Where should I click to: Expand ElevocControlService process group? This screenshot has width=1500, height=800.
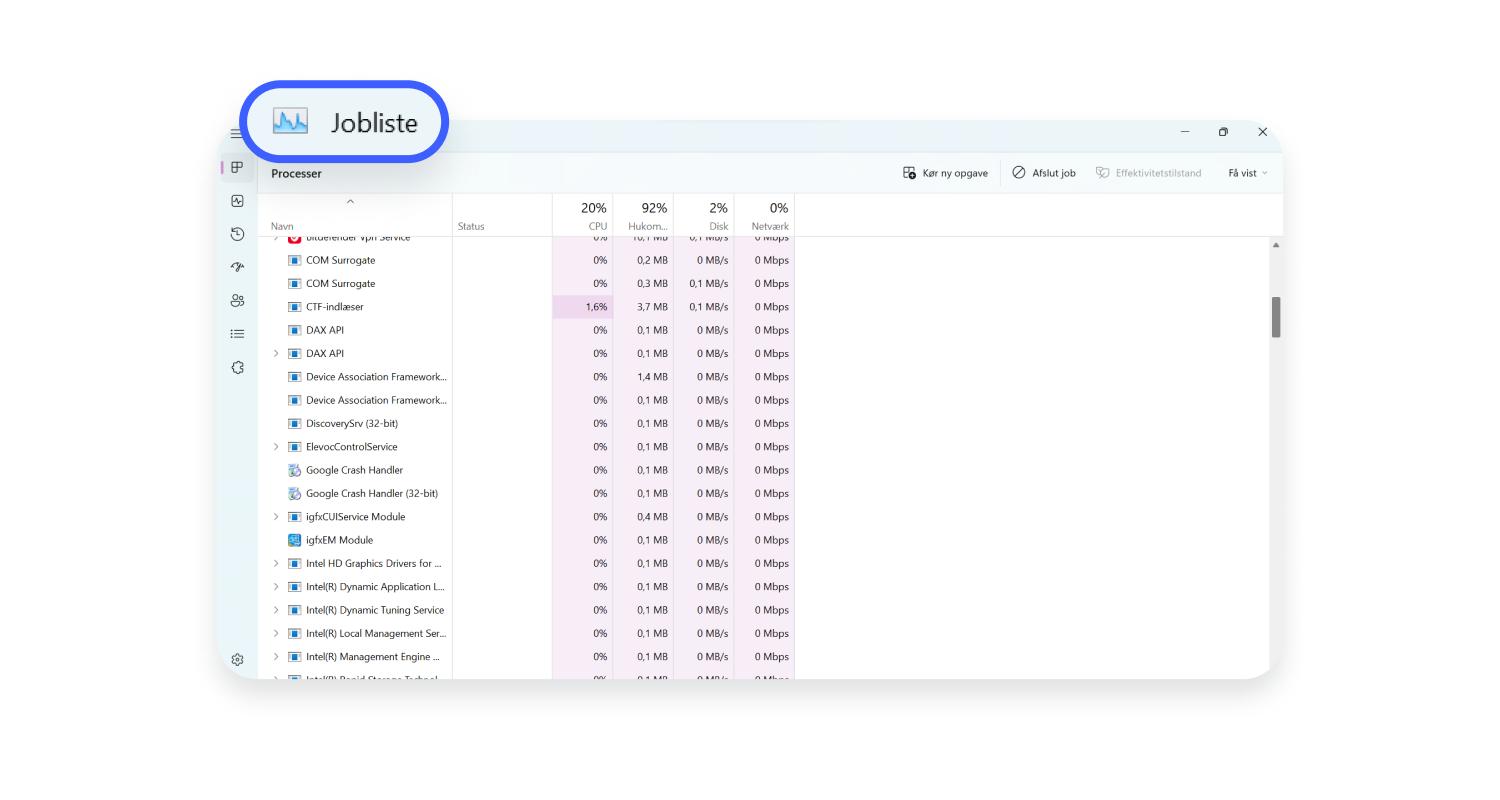coord(276,447)
